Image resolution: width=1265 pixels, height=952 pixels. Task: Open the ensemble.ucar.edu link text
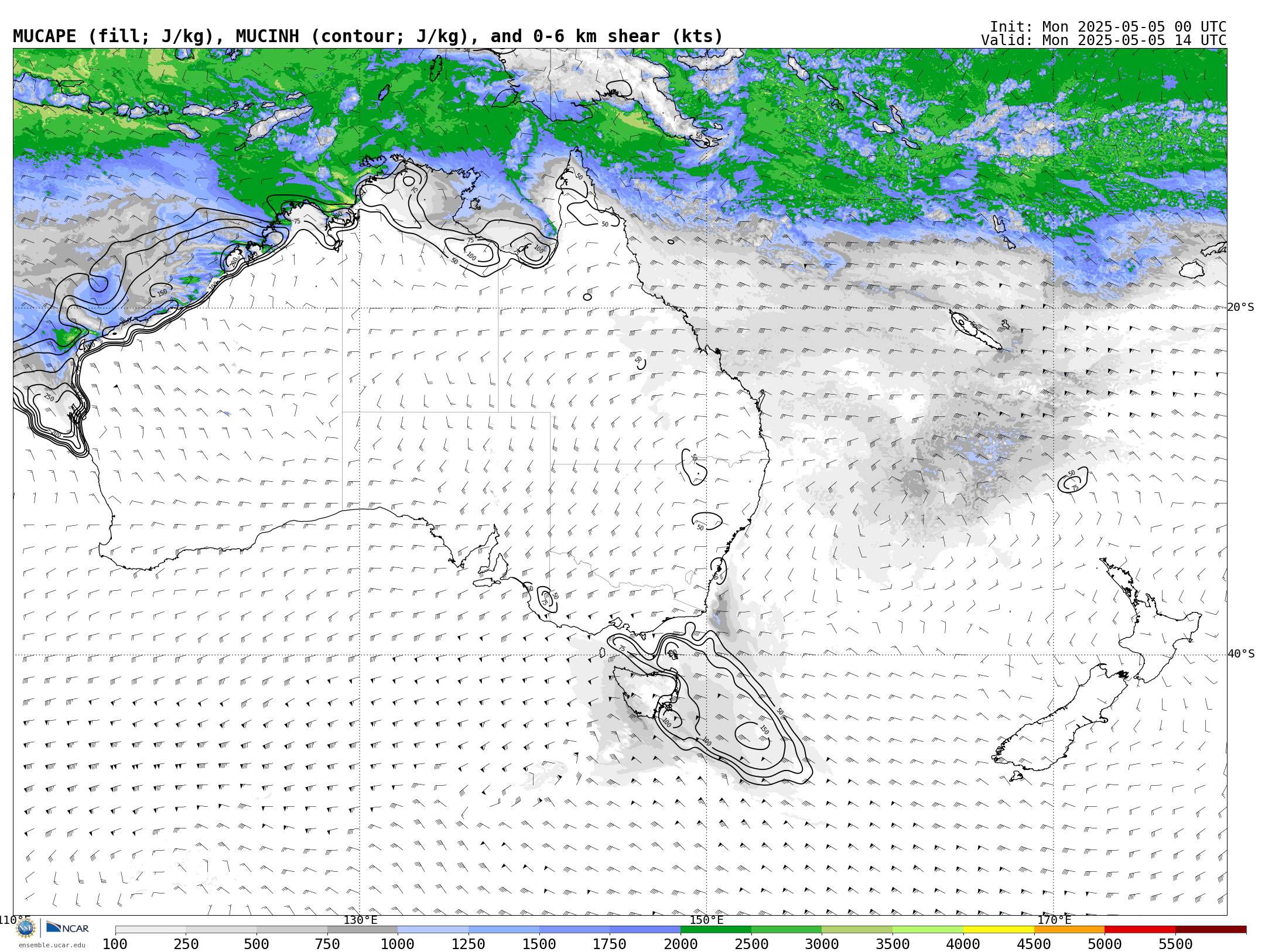tap(52, 945)
